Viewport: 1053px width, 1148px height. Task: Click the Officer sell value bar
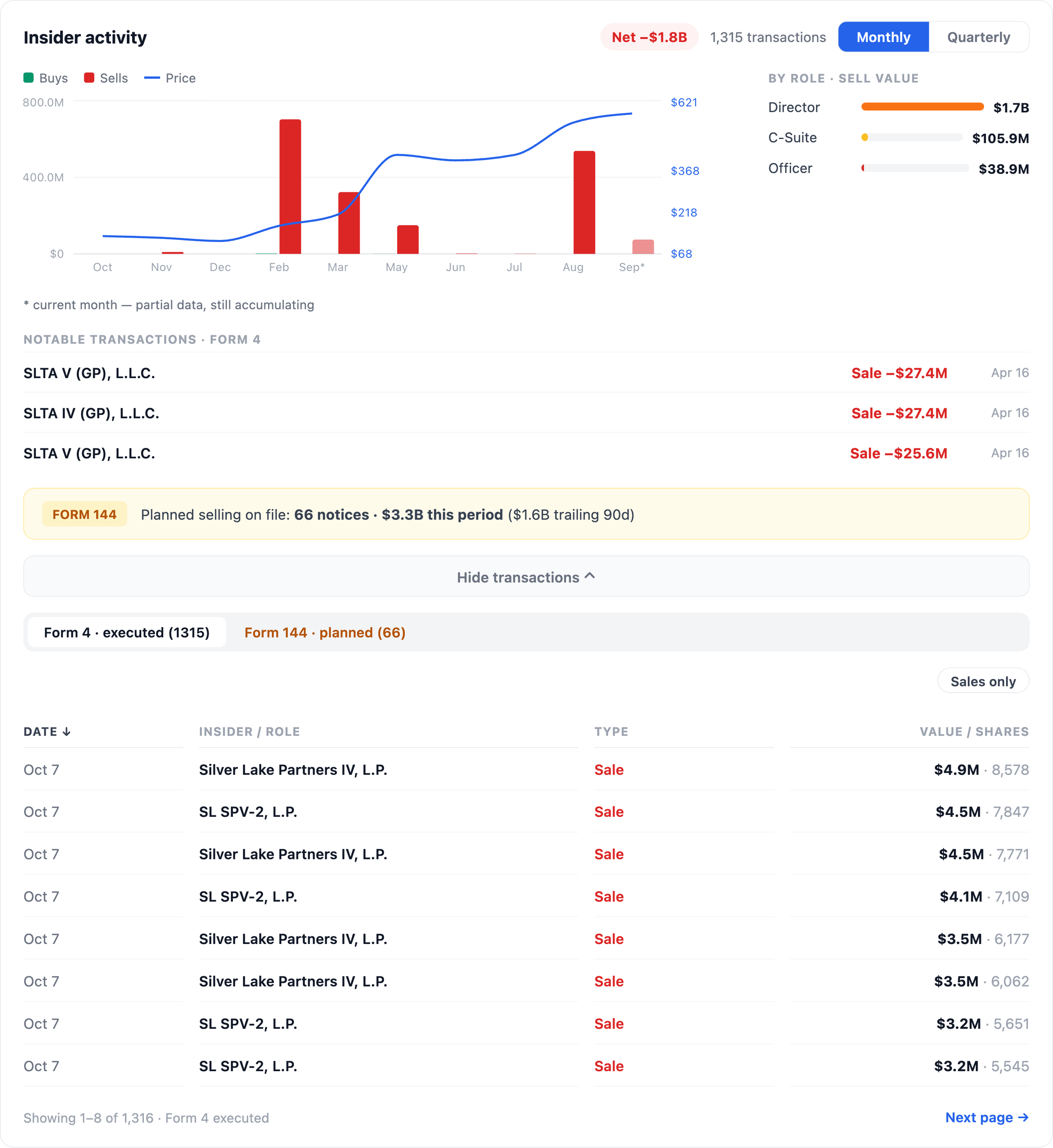pyautogui.click(x=914, y=168)
